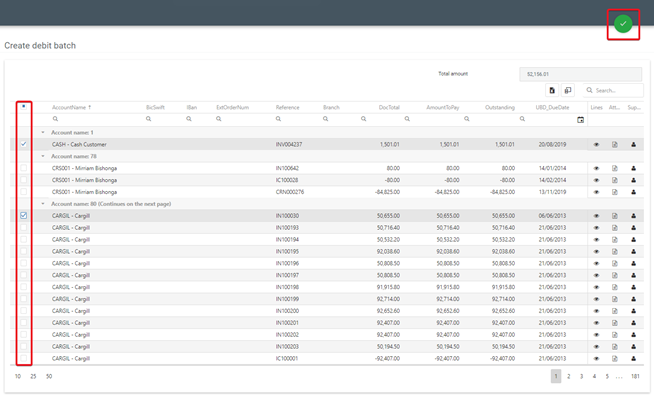Collapse the Account name: 78 group
This screenshot has height=397, width=654.
43,156
